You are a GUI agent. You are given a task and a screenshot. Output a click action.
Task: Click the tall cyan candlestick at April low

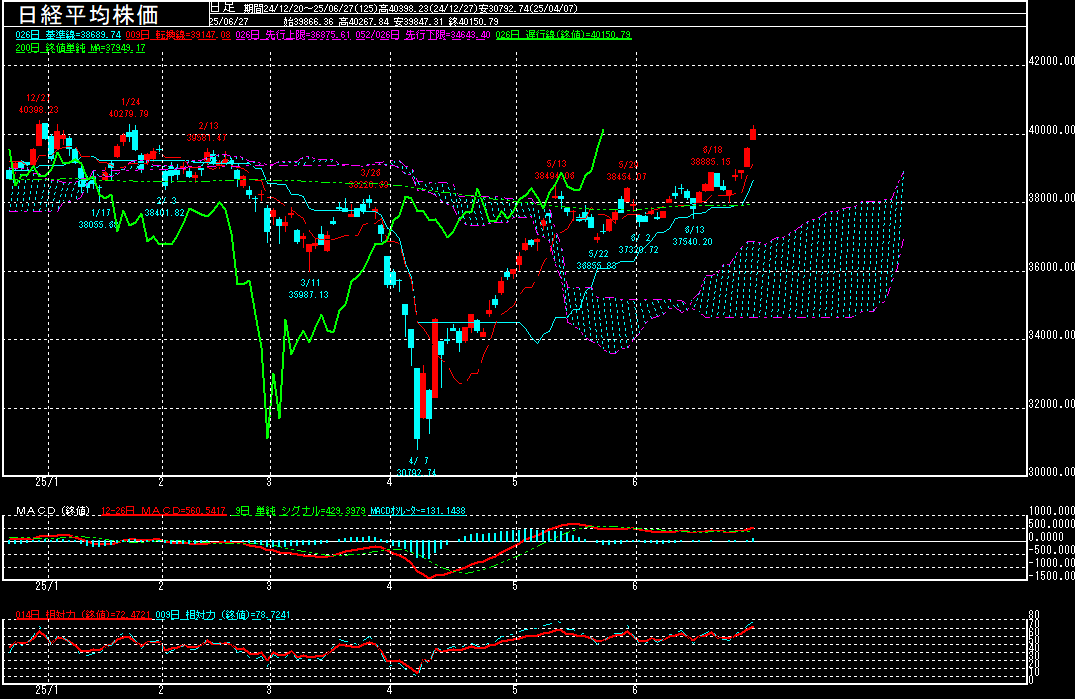tap(417, 405)
